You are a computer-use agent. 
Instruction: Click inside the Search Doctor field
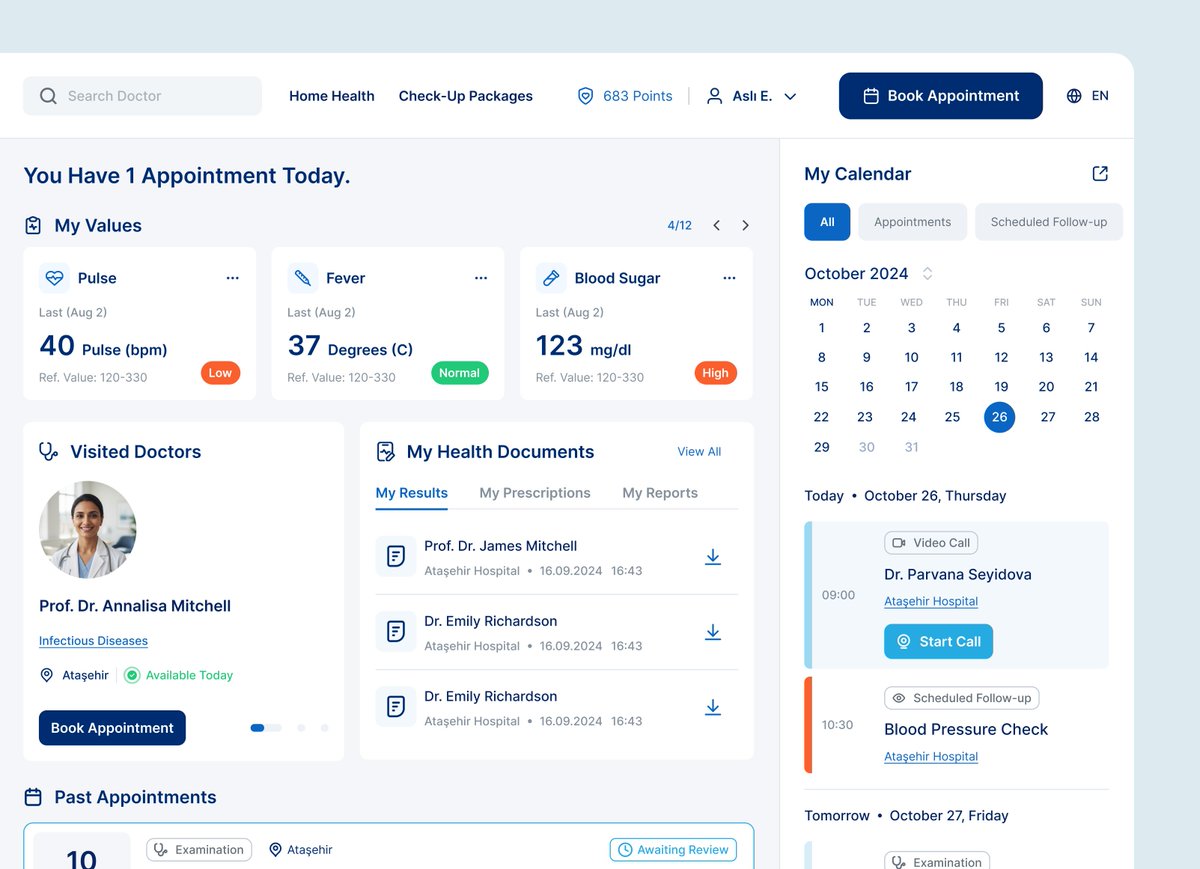click(142, 96)
